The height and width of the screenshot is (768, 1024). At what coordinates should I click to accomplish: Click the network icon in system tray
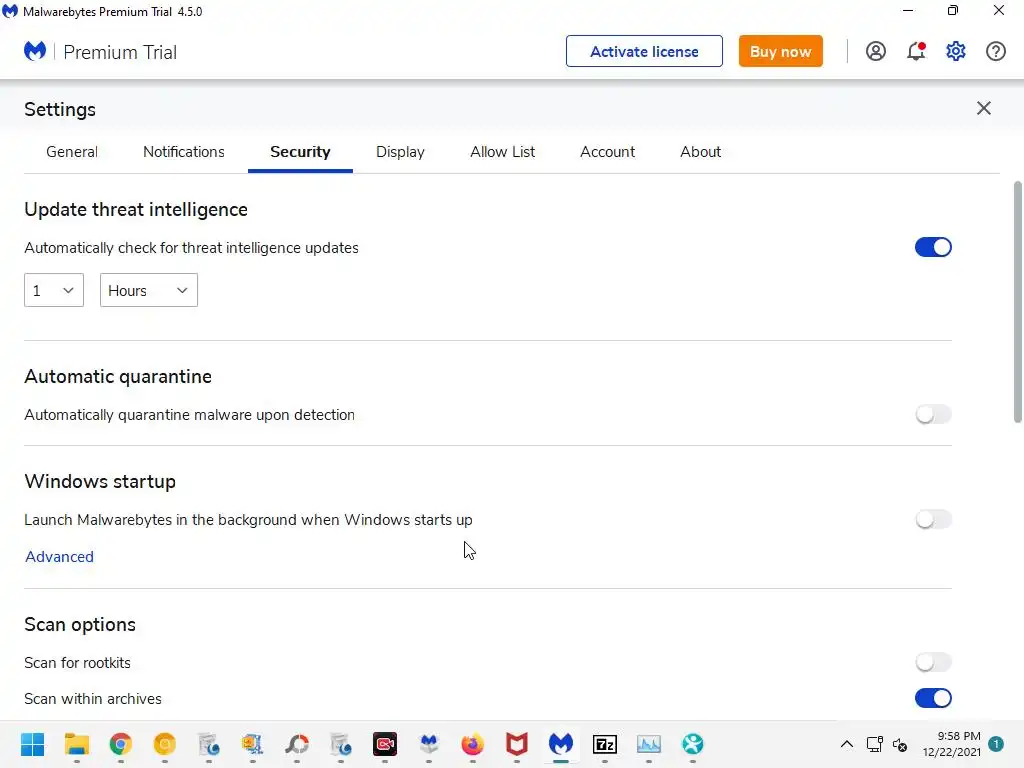(x=874, y=744)
